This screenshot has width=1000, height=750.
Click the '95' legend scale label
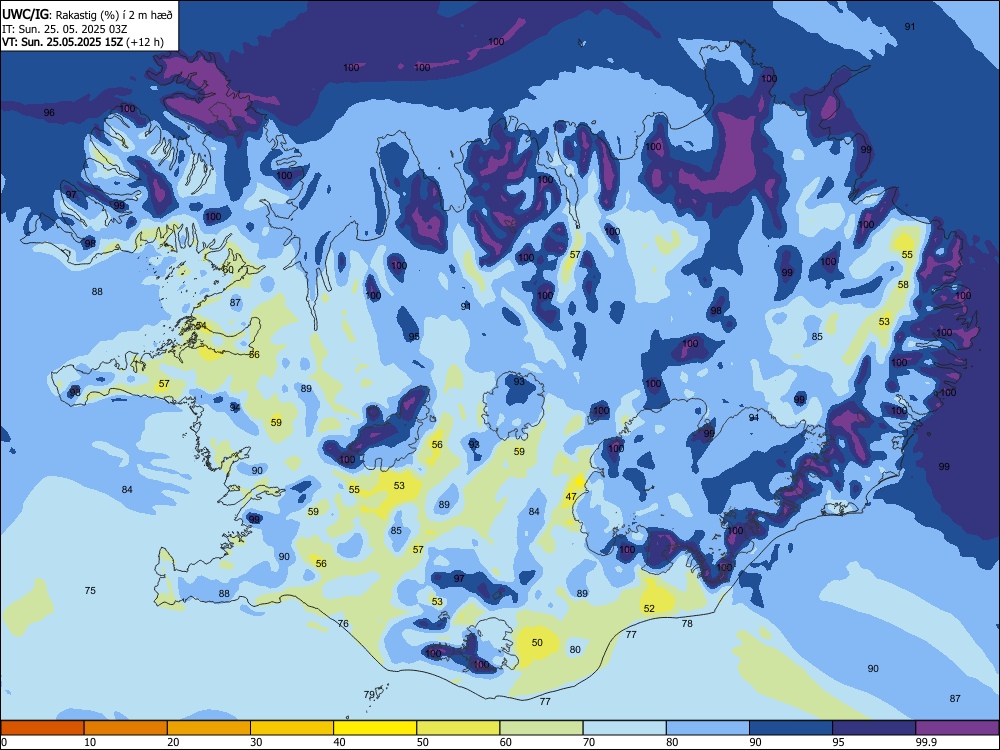coord(838,742)
